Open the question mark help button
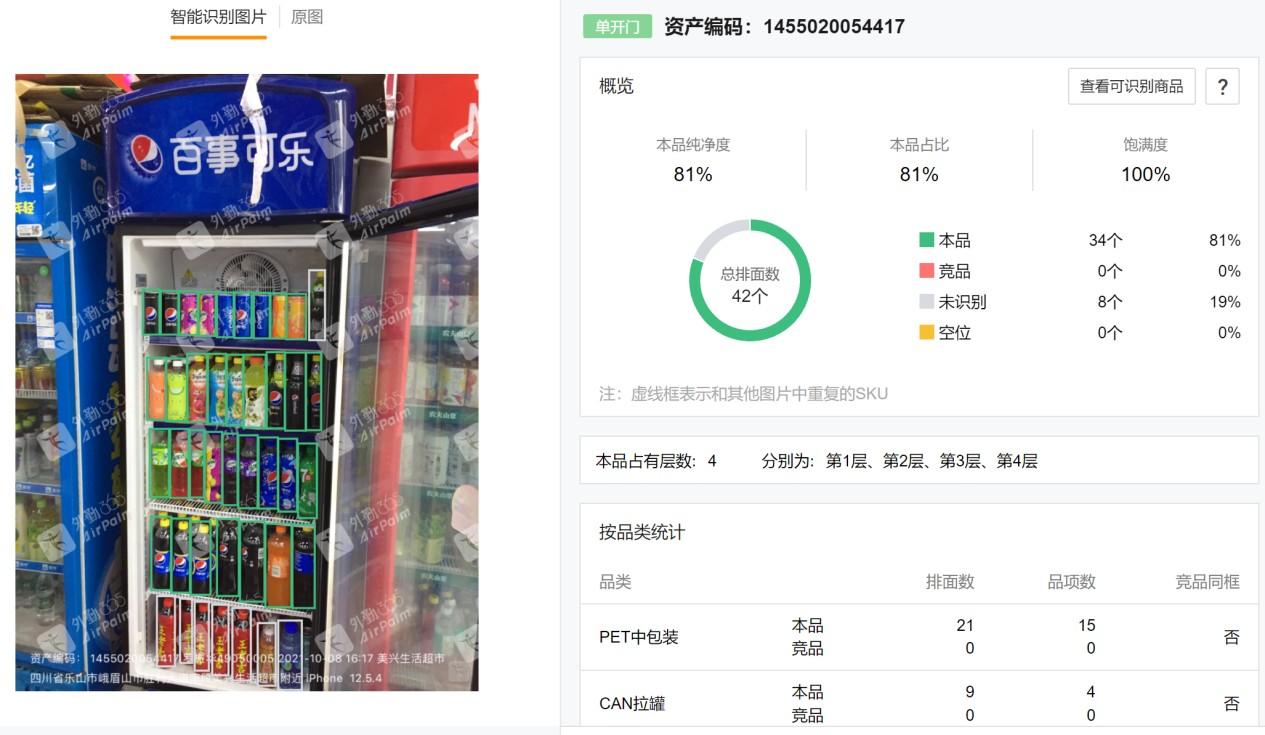Viewport: 1265px width, 735px height. [1222, 86]
